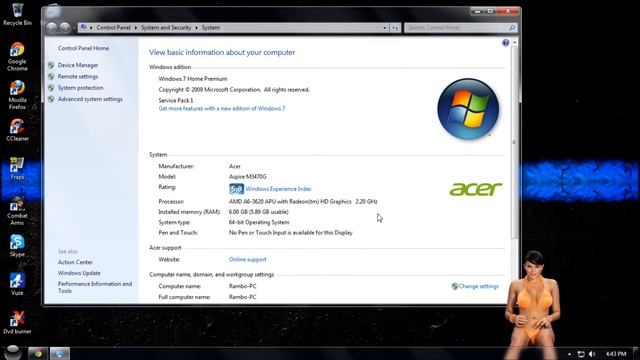Open the Acer Online support link
The image size is (640, 360).
coord(248,260)
